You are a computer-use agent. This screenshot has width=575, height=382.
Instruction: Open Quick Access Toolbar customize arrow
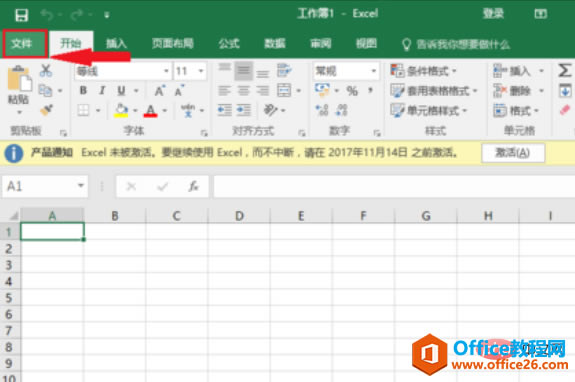(x=107, y=15)
